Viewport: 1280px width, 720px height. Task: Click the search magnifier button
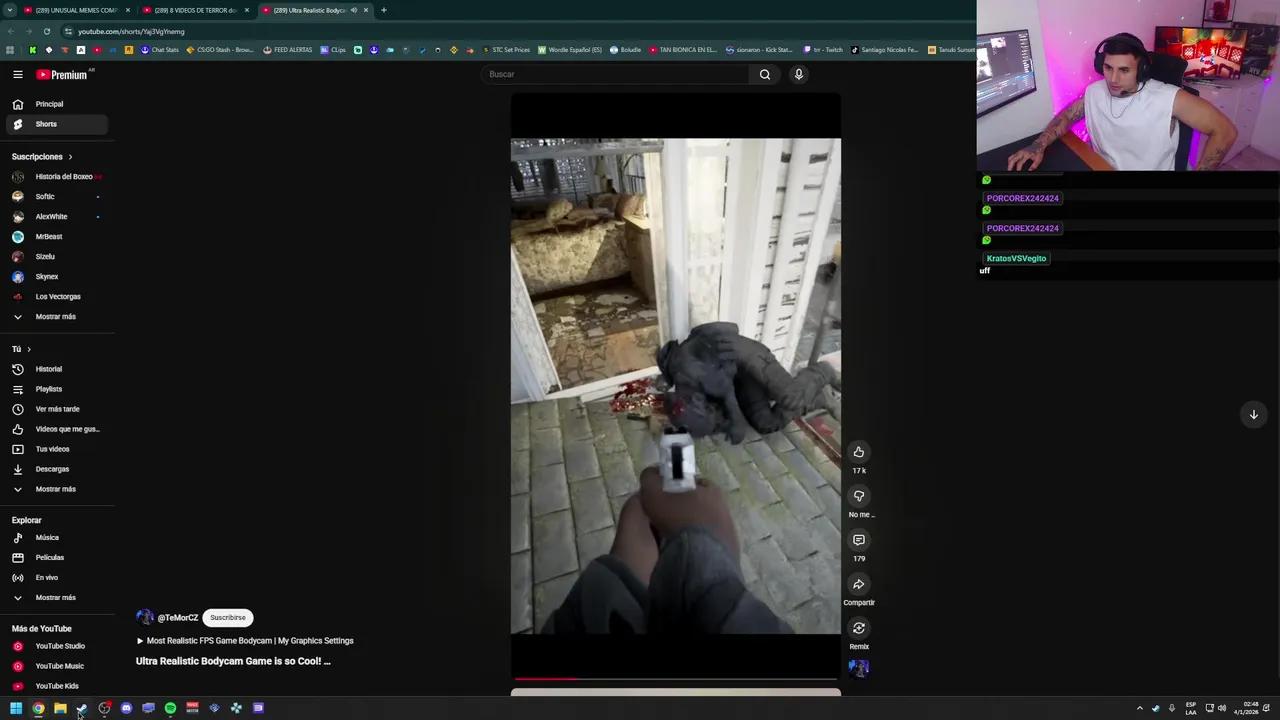click(x=765, y=74)
